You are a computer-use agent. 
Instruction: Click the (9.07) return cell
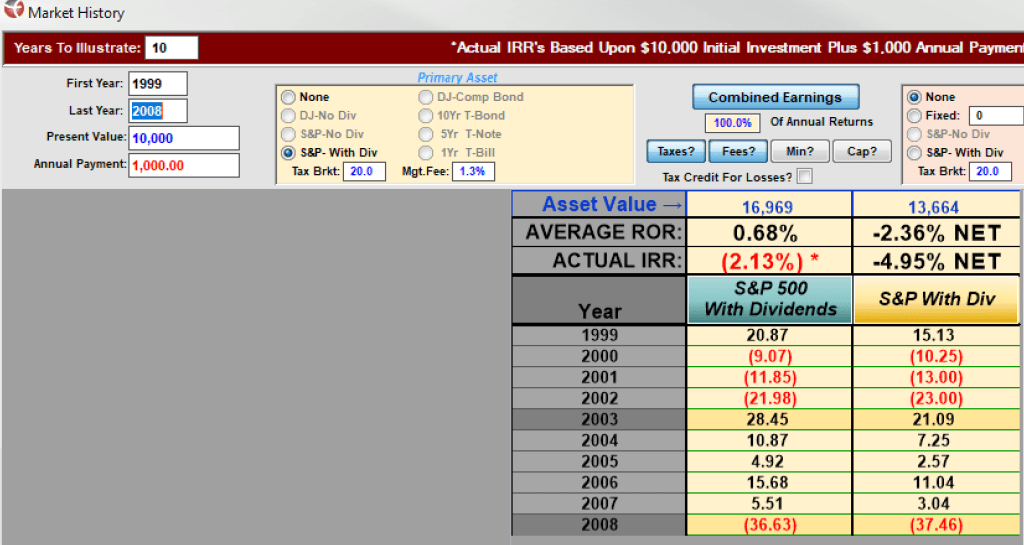coord(769,356)
